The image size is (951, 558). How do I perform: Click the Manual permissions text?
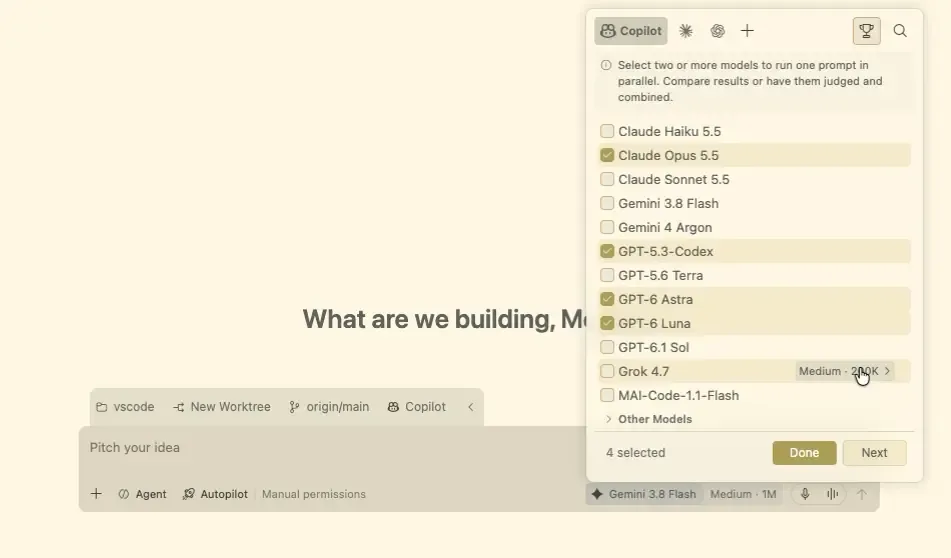click(314, 494)
